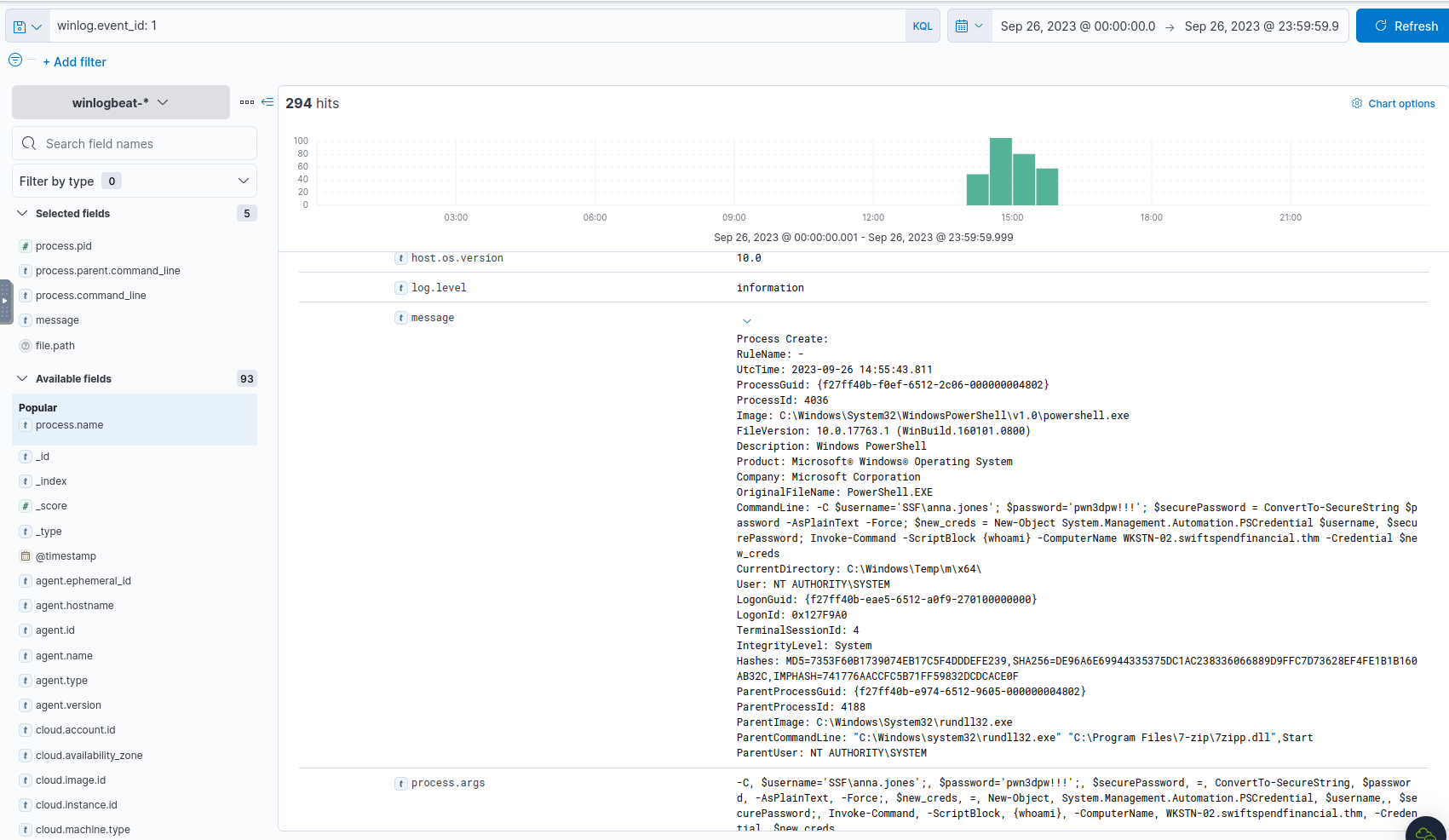Viewport: 1449px width, 840px height.
Task: Click the Chart options gear icon
Action: [x=1357, y=103]
